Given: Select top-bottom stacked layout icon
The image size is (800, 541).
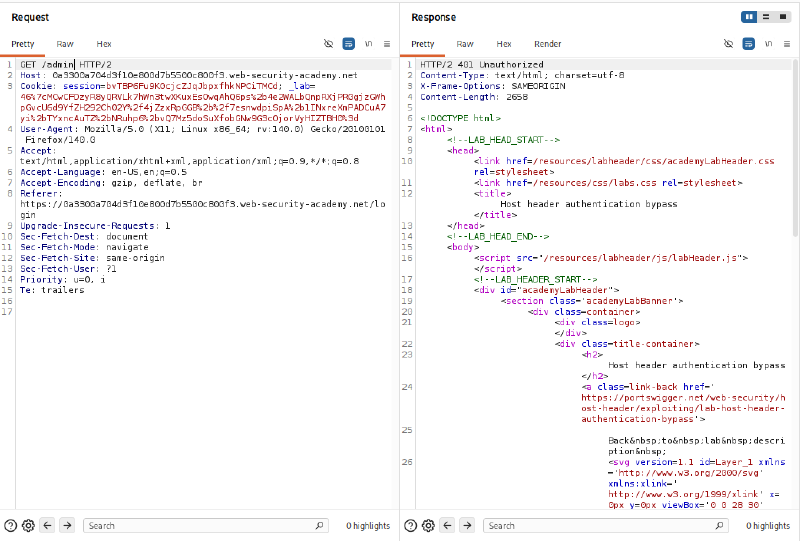Looking at the screenshot, I should (766, 17).
